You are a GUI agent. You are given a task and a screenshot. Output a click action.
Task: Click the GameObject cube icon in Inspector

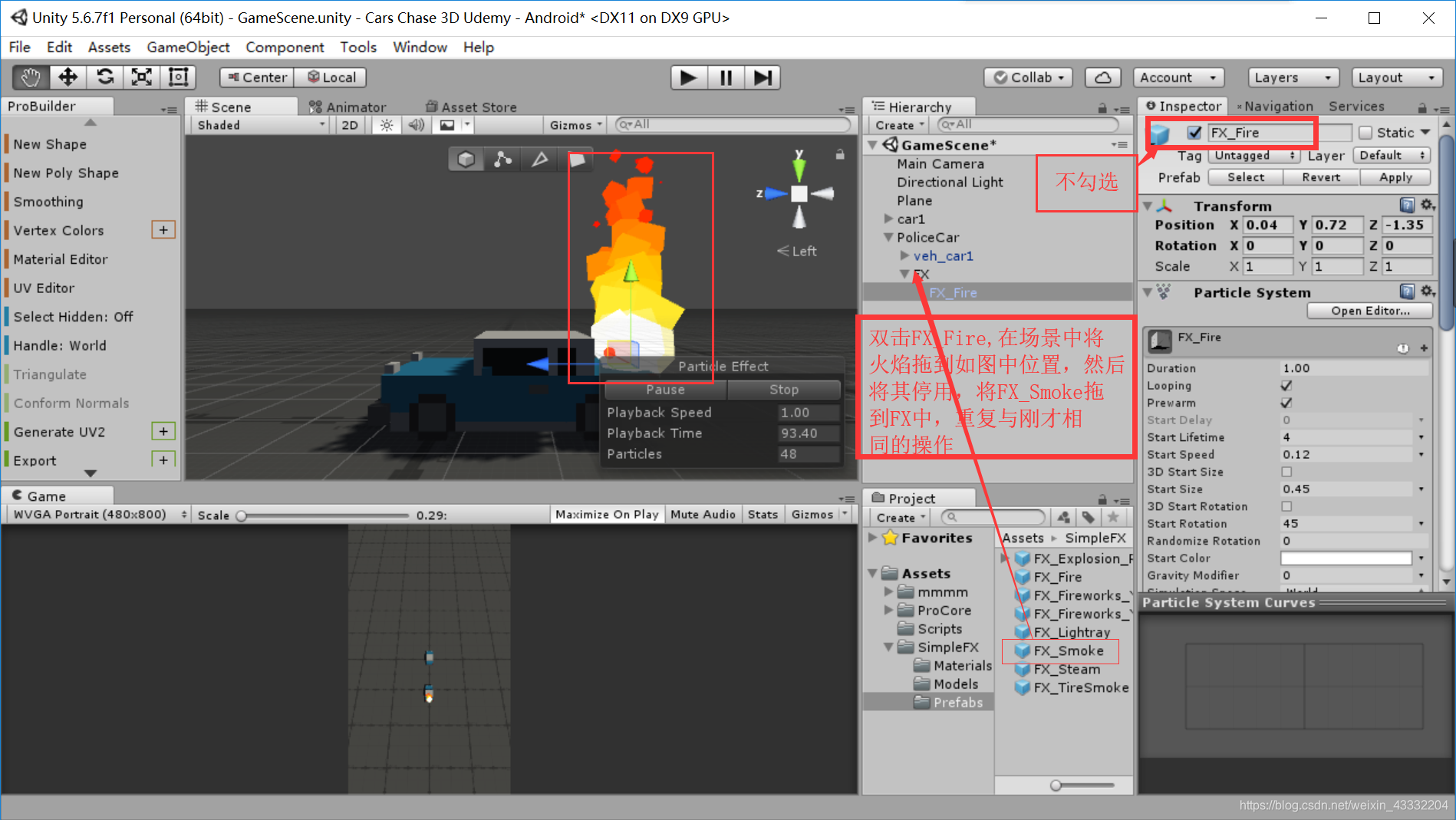(1159, 134)
